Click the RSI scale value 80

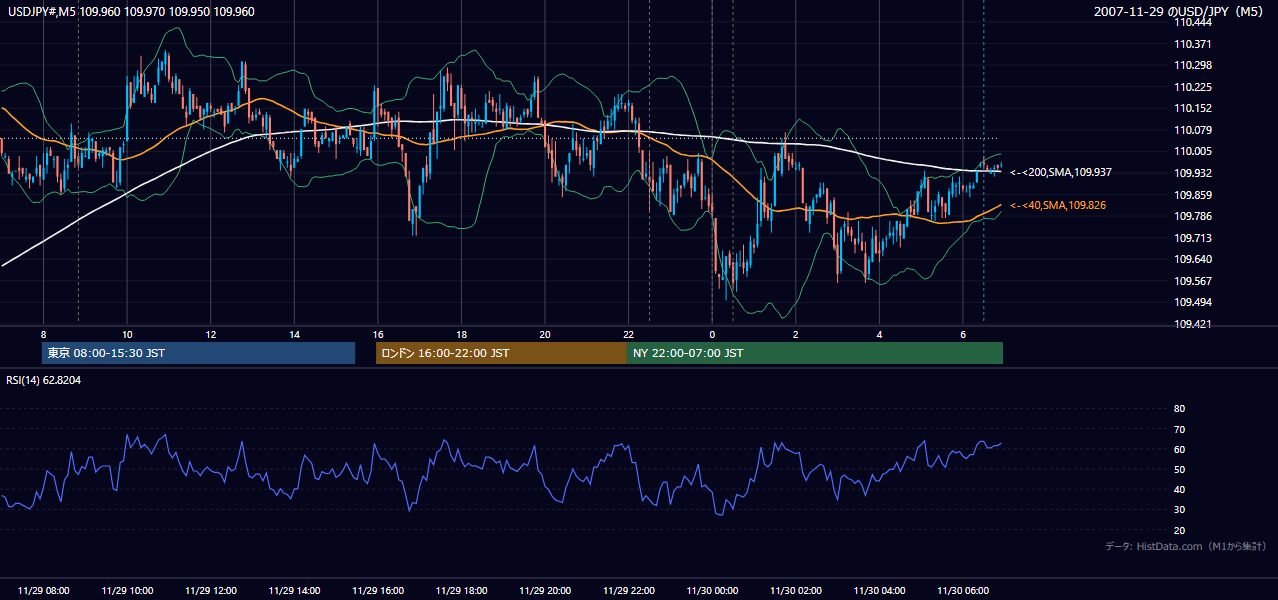point(1179,409)
